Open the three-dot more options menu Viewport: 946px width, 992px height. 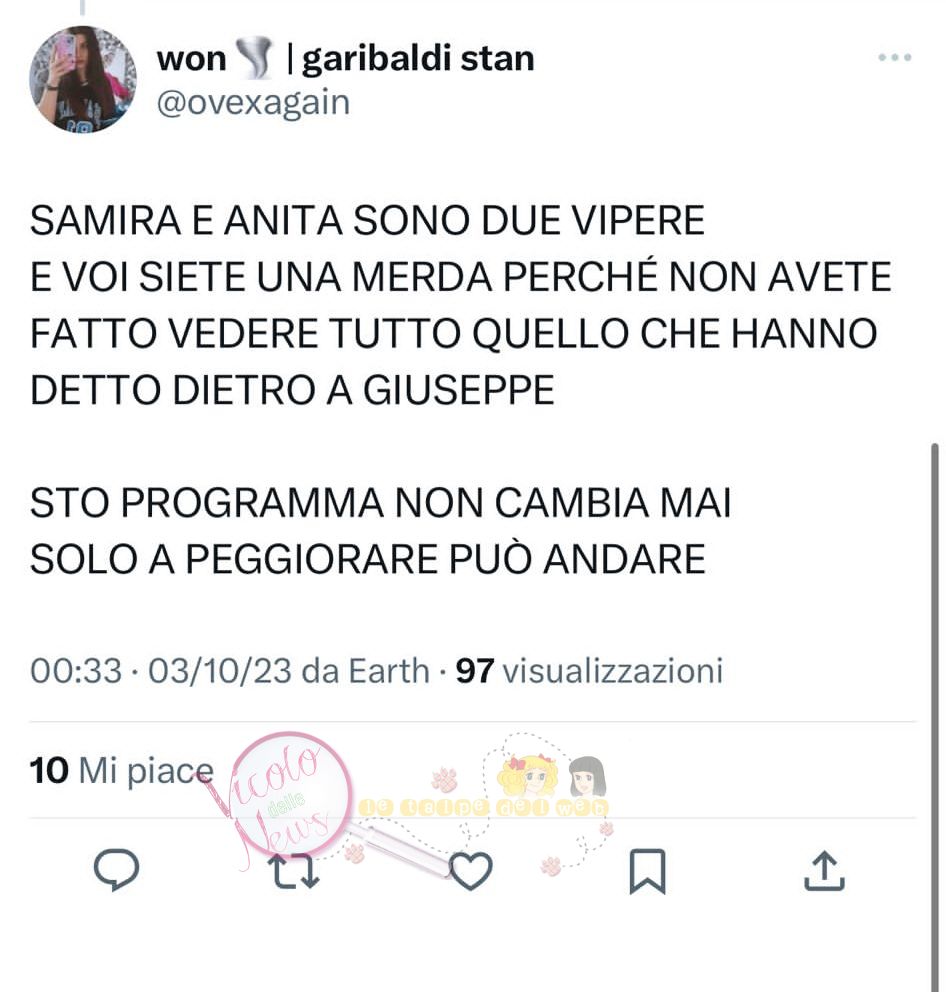(895, 58)
